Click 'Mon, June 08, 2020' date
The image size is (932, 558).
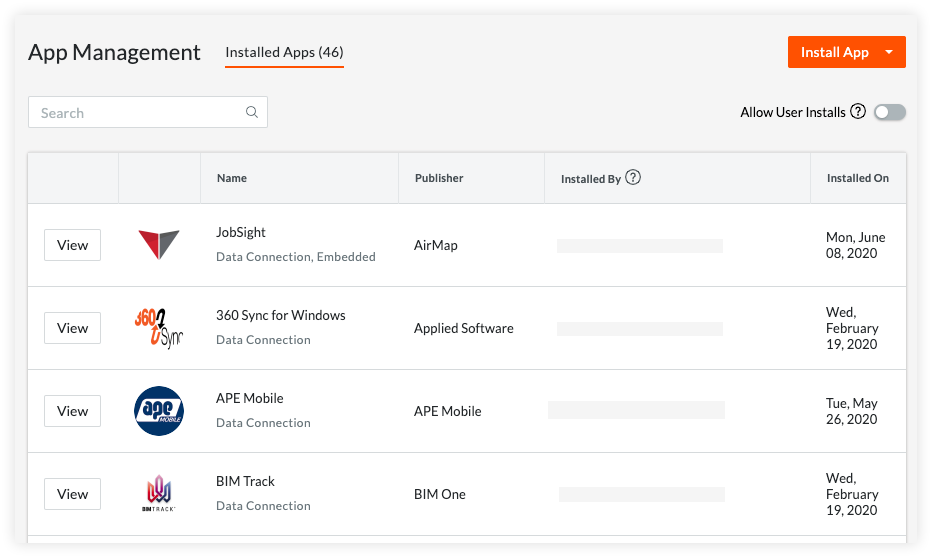coord(855,245)
